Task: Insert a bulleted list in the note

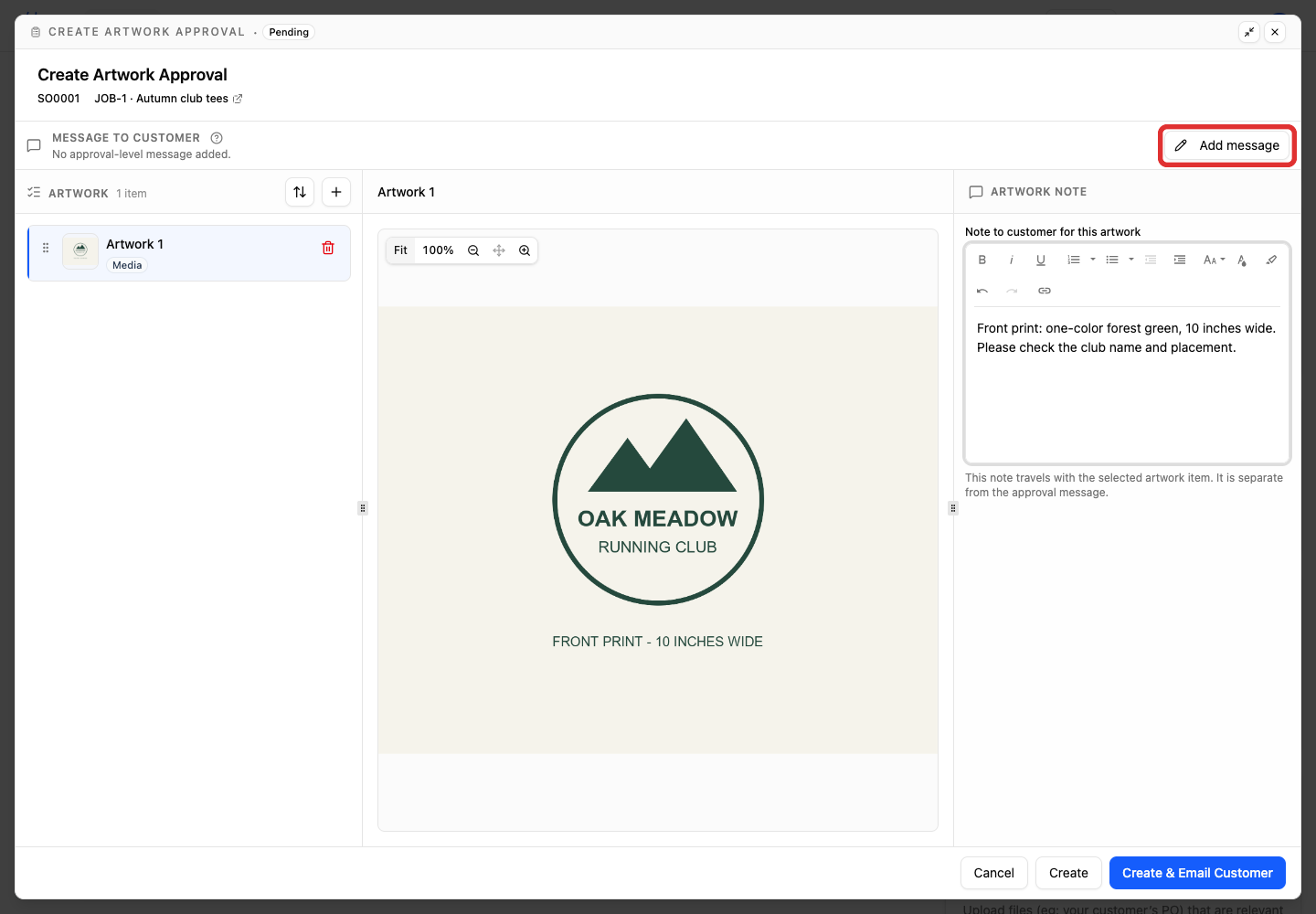Action: [1112, 260]
